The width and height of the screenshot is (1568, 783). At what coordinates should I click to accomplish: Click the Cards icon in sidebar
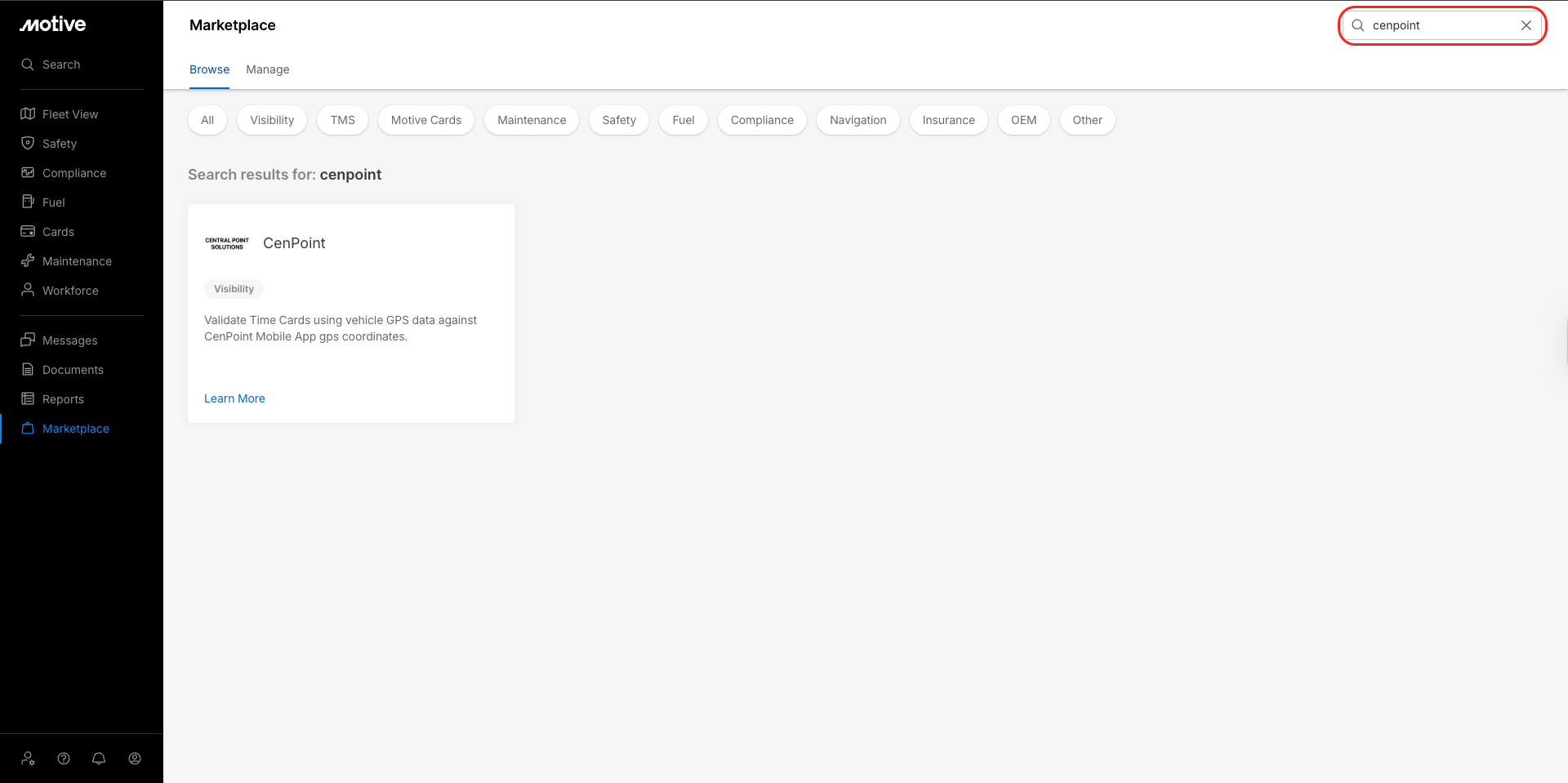28,232
